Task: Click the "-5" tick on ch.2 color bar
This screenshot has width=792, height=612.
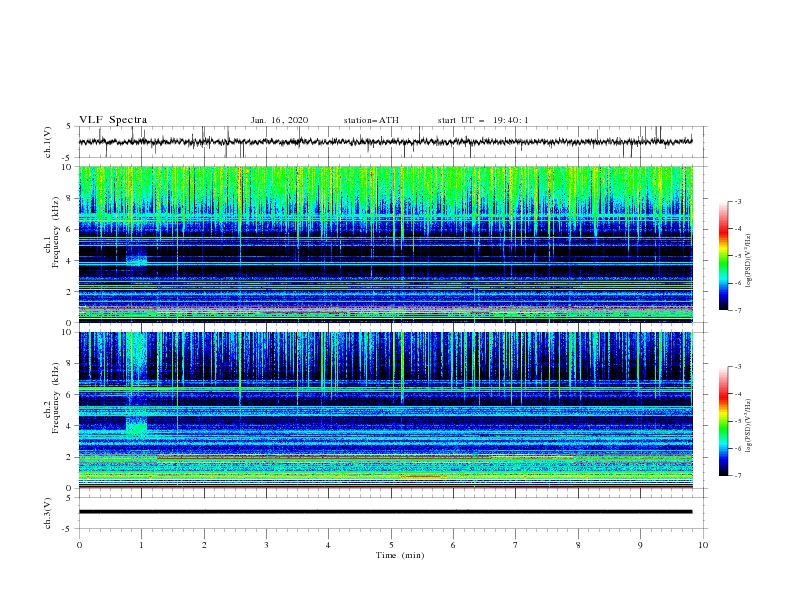Action: pyautogui.click(x=738, y=421)
